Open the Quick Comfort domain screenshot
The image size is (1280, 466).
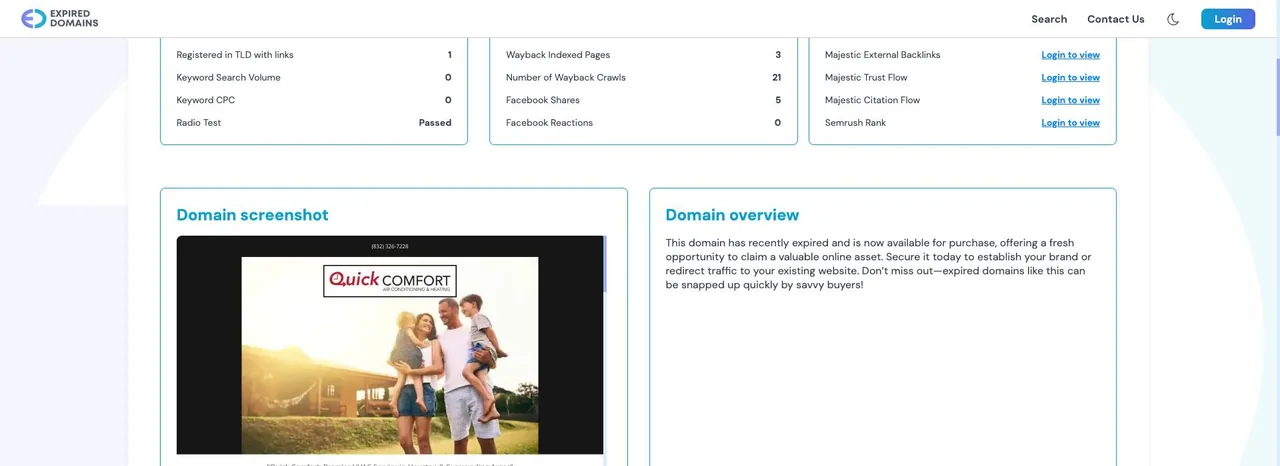(x=390, y=345)
